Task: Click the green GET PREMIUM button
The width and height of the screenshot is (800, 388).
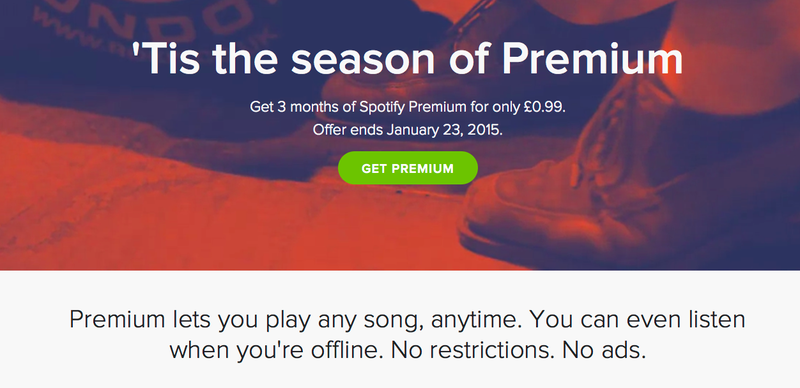Action: pyautogui.click(x=408, y=168)
